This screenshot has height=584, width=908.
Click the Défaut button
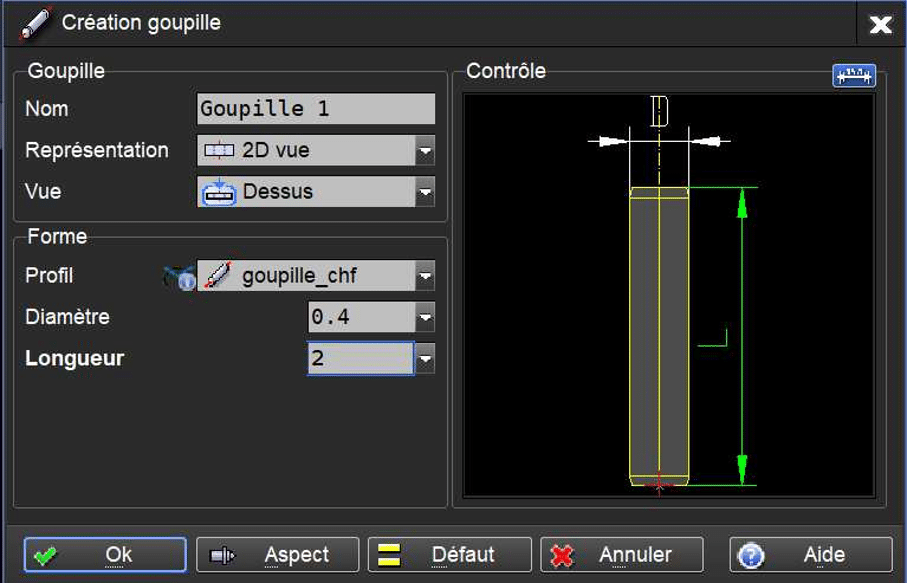click(x=450, y=555)
